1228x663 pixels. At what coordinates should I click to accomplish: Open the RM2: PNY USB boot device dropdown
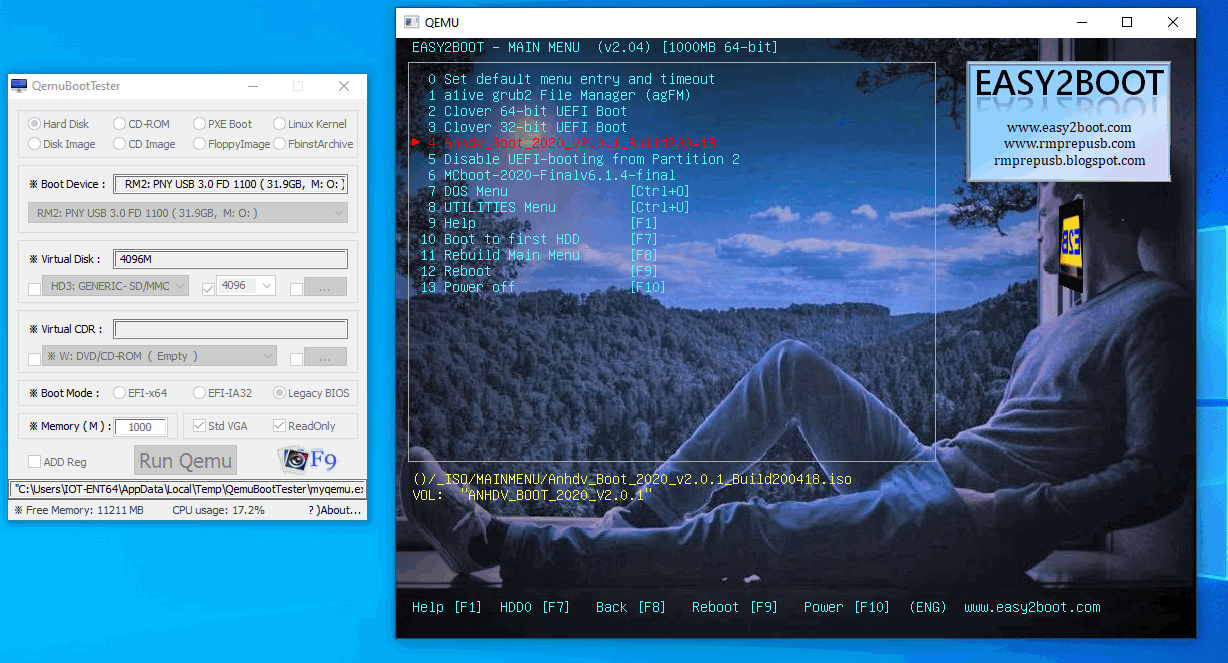point(187,213)
